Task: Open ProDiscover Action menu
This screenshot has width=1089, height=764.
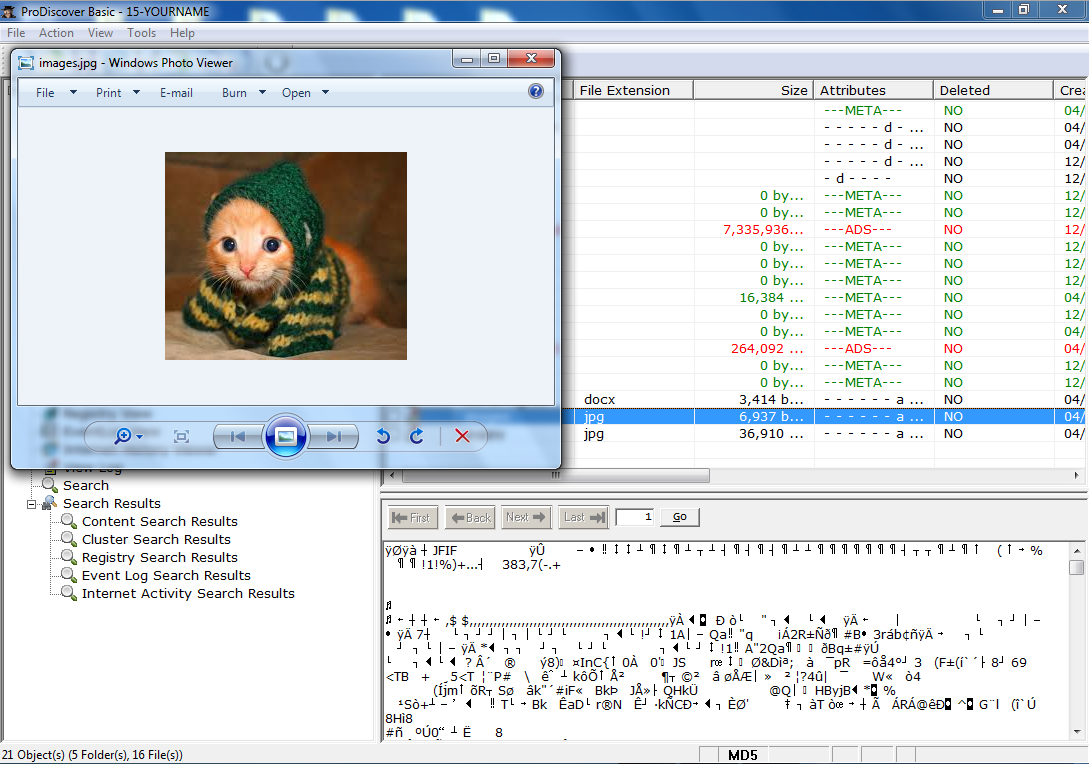Action: (x=56, y=33)
